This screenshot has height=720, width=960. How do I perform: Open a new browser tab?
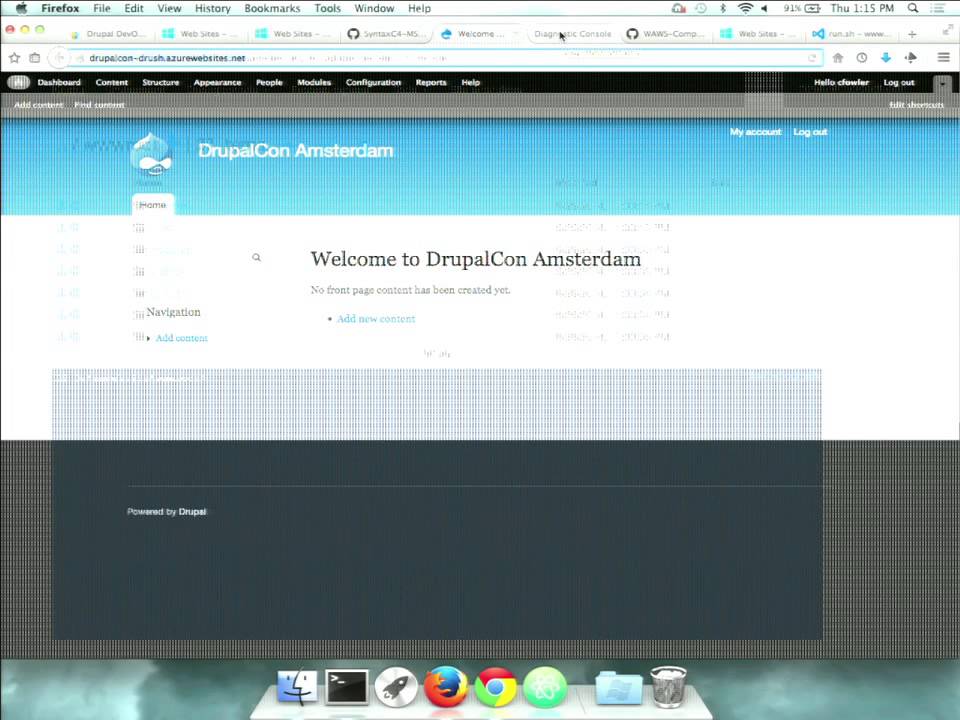[x=912, y=34]
